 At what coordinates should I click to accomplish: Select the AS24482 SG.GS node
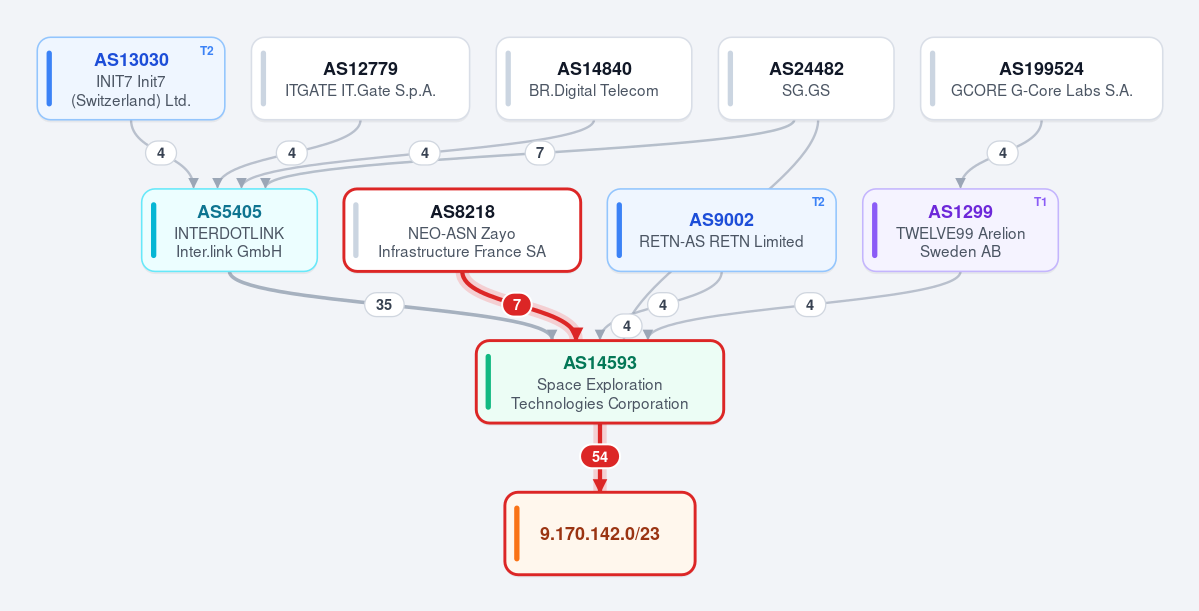tap(806, 79)
